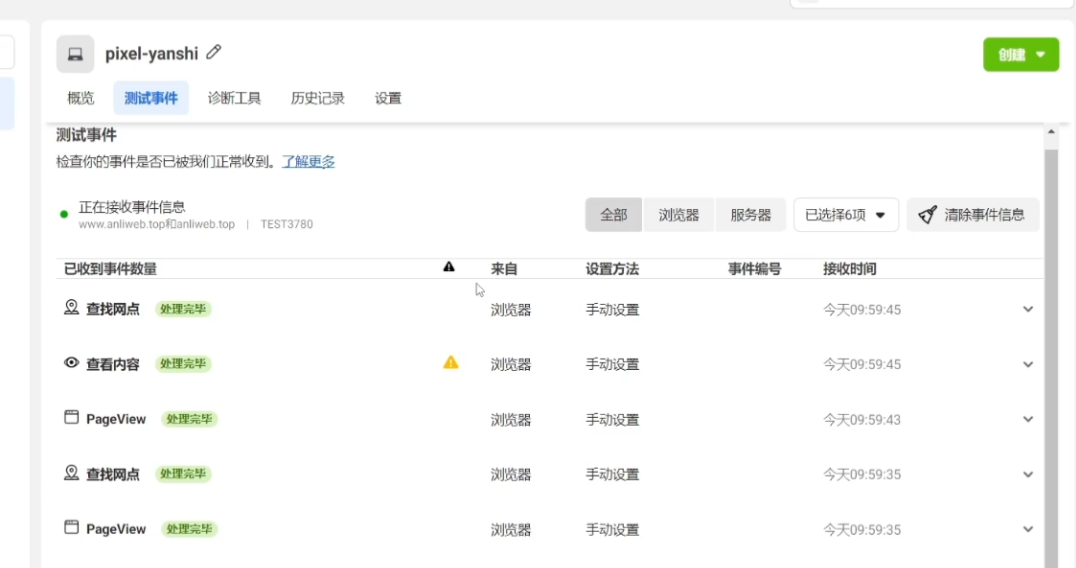Image resolution: width=1076 pixels, height=568 pixels.
Task: Click the vertical scrollbar up arrow
Action: coord(1051,132)
